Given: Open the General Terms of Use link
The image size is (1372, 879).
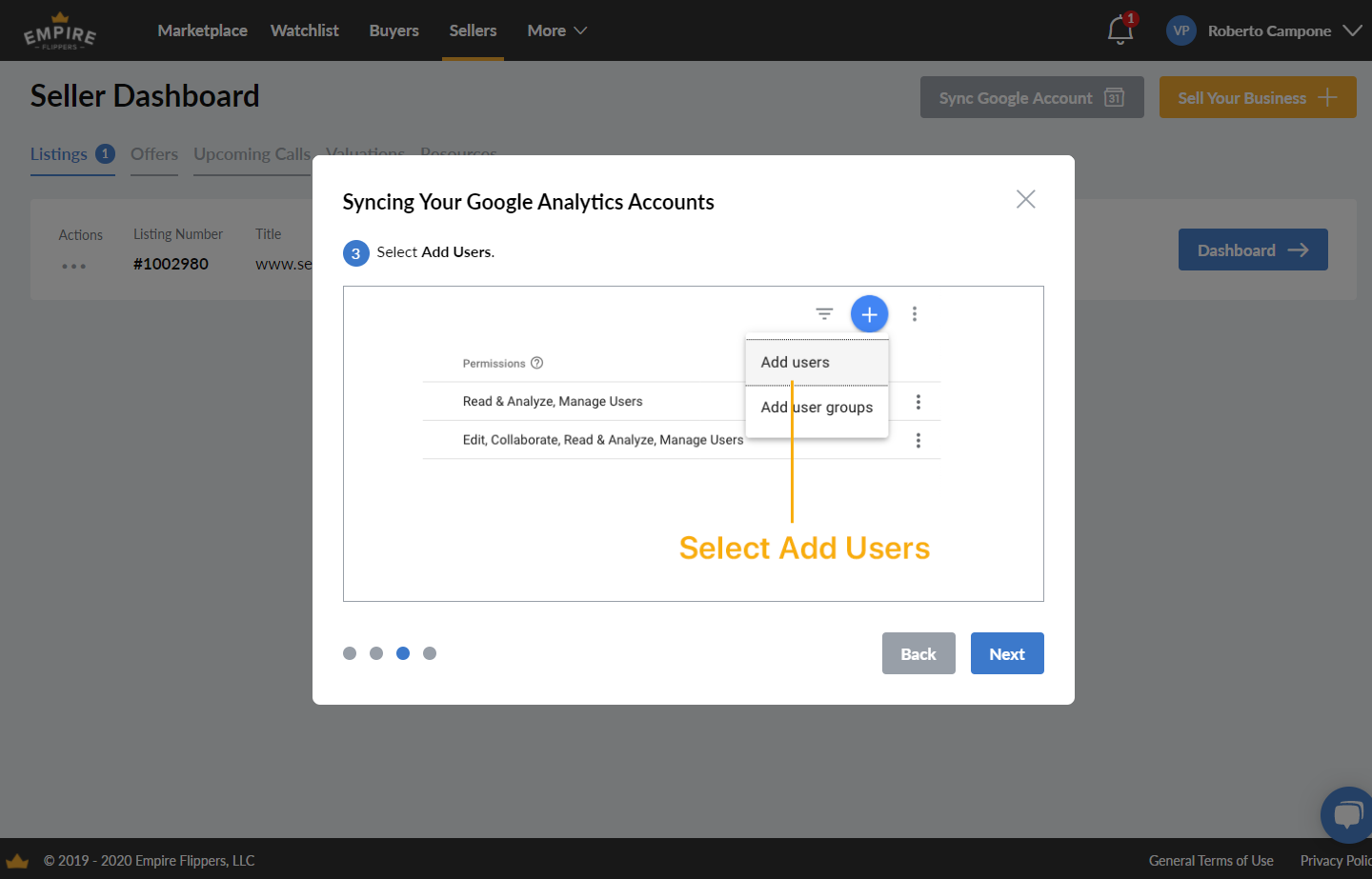Looking at the screenshot, I should 1211,861.
